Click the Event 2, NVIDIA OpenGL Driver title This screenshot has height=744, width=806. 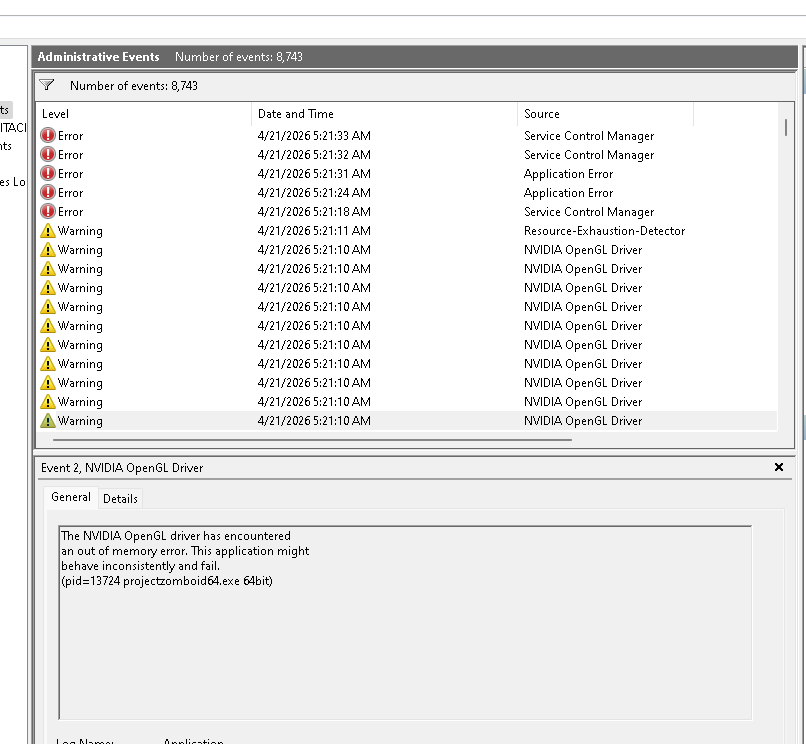pos(122,468)
